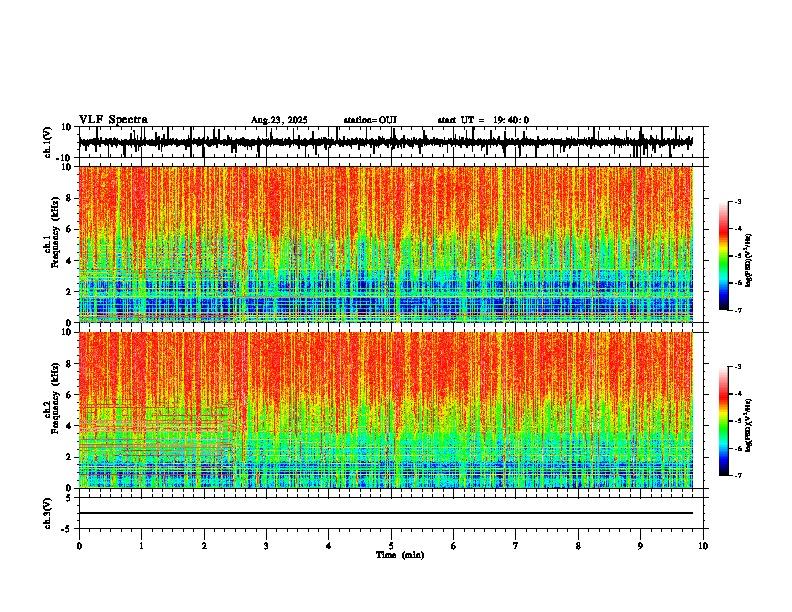Click the ch.2 color scale log(PSD) unit label
792x612 pixels.
click(x=749, y=426)
